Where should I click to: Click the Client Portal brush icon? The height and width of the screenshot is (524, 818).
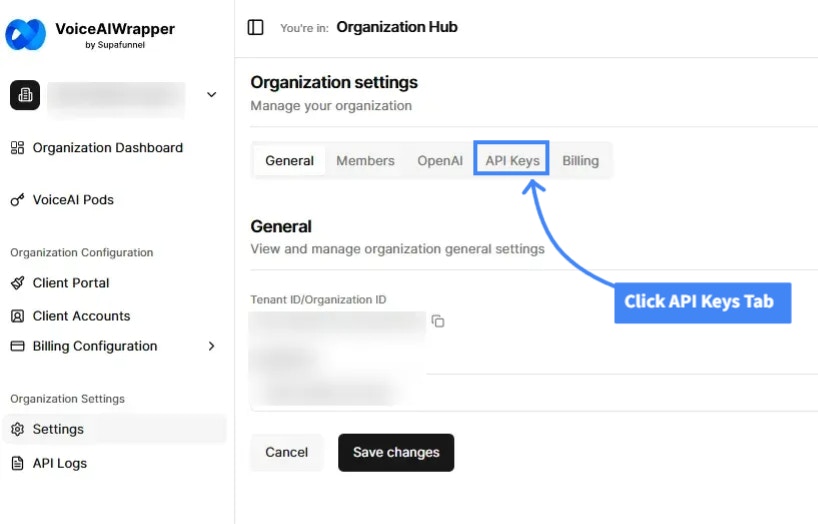pyautogui.click(x=17, y=283)
